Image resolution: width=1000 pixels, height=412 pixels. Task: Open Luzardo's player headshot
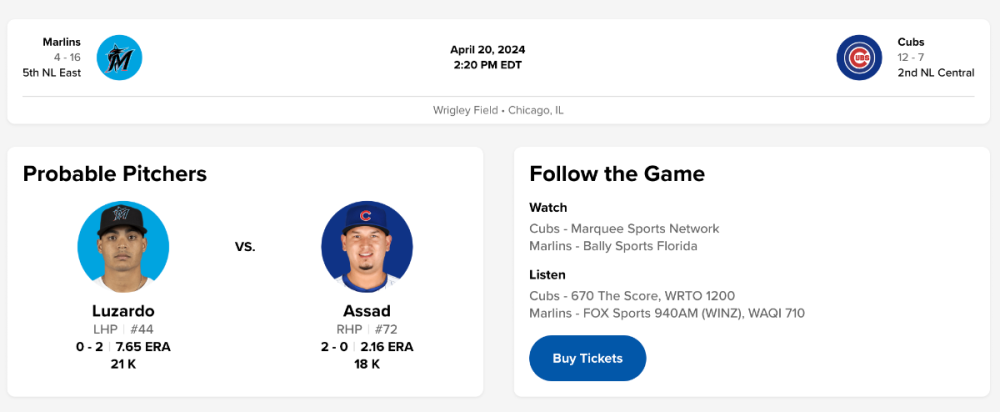click(123, 247)
